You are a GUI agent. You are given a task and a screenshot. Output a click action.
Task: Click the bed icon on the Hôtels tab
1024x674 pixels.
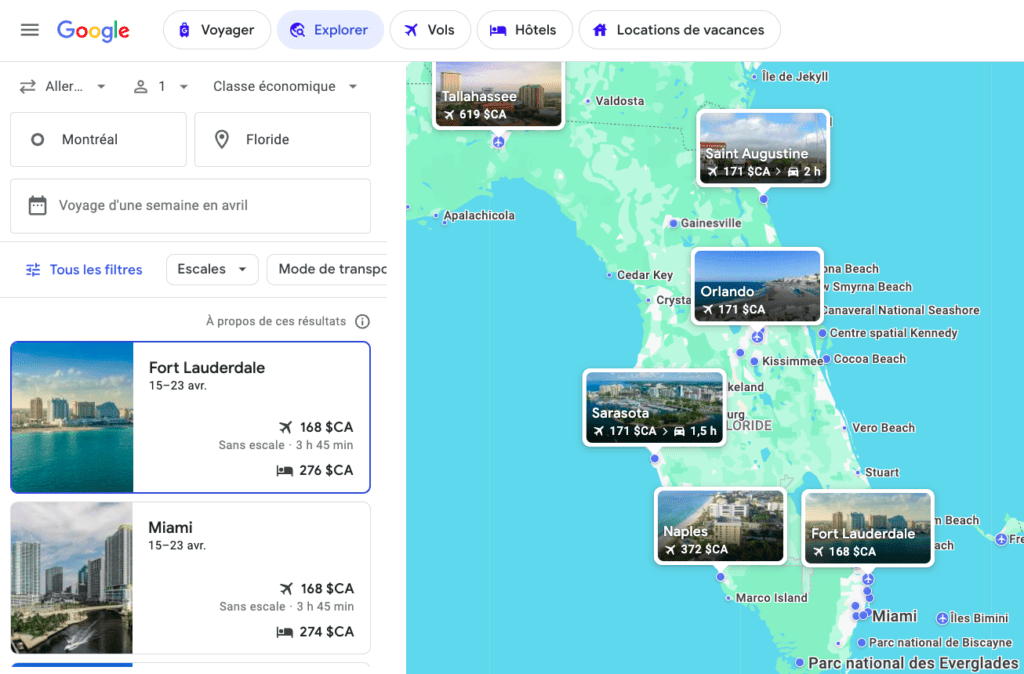(x=496, y=30)
